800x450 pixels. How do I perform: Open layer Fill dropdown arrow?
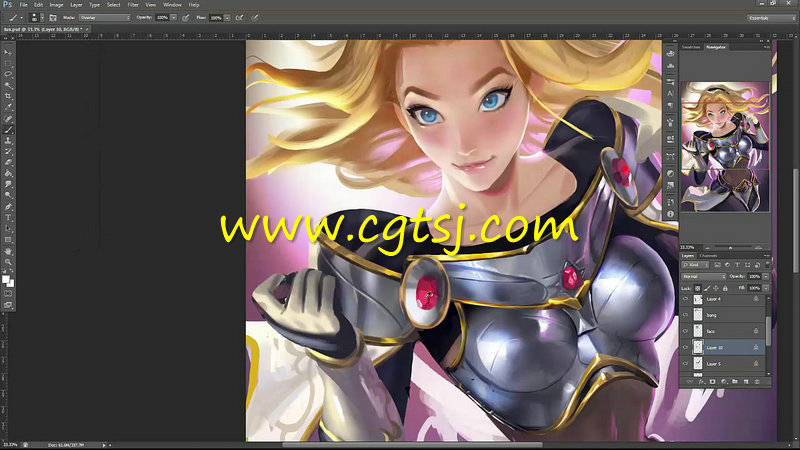(766, 288)
